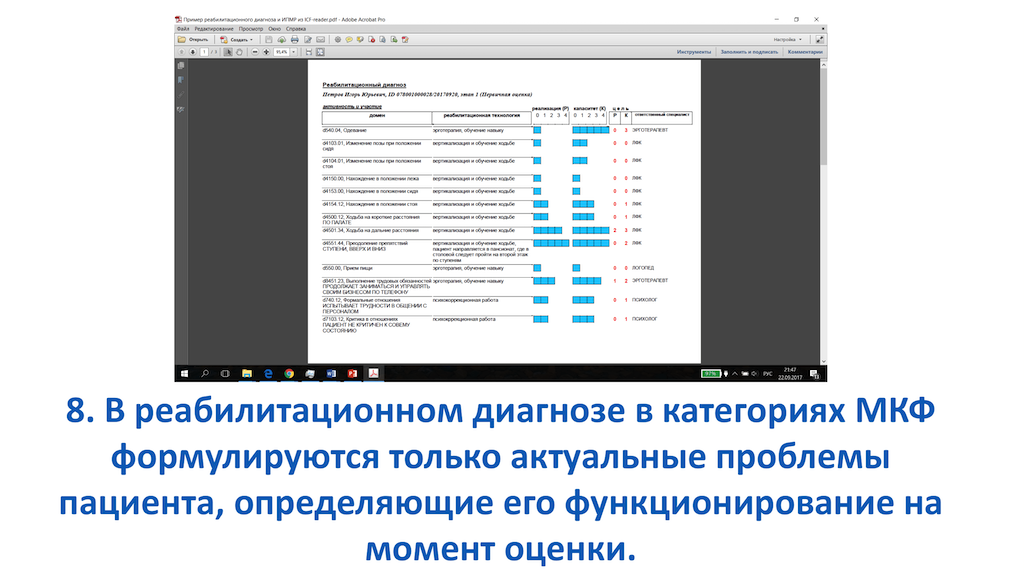Click 'активность и участие' subheading

(x=352, y=106)
